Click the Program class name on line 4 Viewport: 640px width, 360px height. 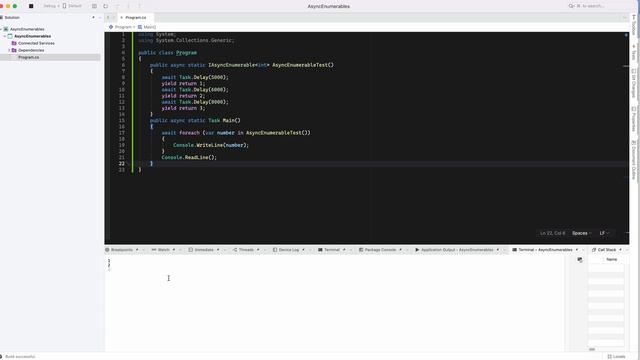pyautogui.click(x=187, y=53)
